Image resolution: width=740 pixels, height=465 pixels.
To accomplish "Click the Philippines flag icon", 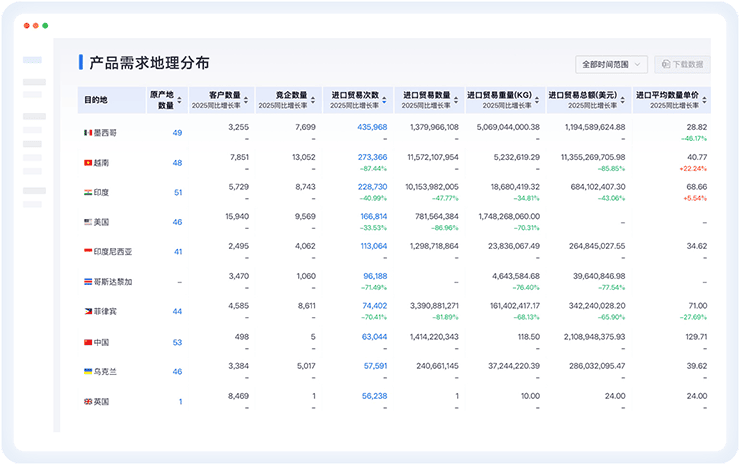I will [x=88, y=312].
